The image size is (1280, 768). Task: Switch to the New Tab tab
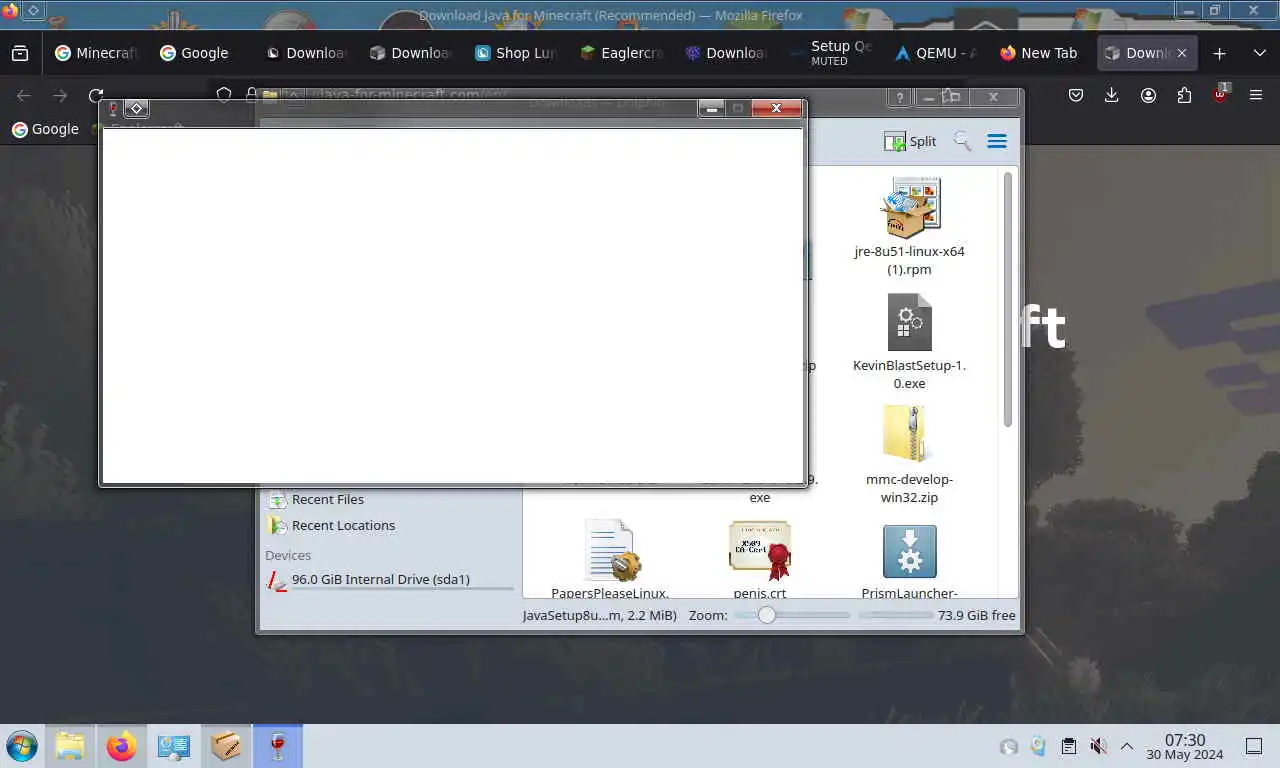pyautogui.click(x=1039, y=53)
